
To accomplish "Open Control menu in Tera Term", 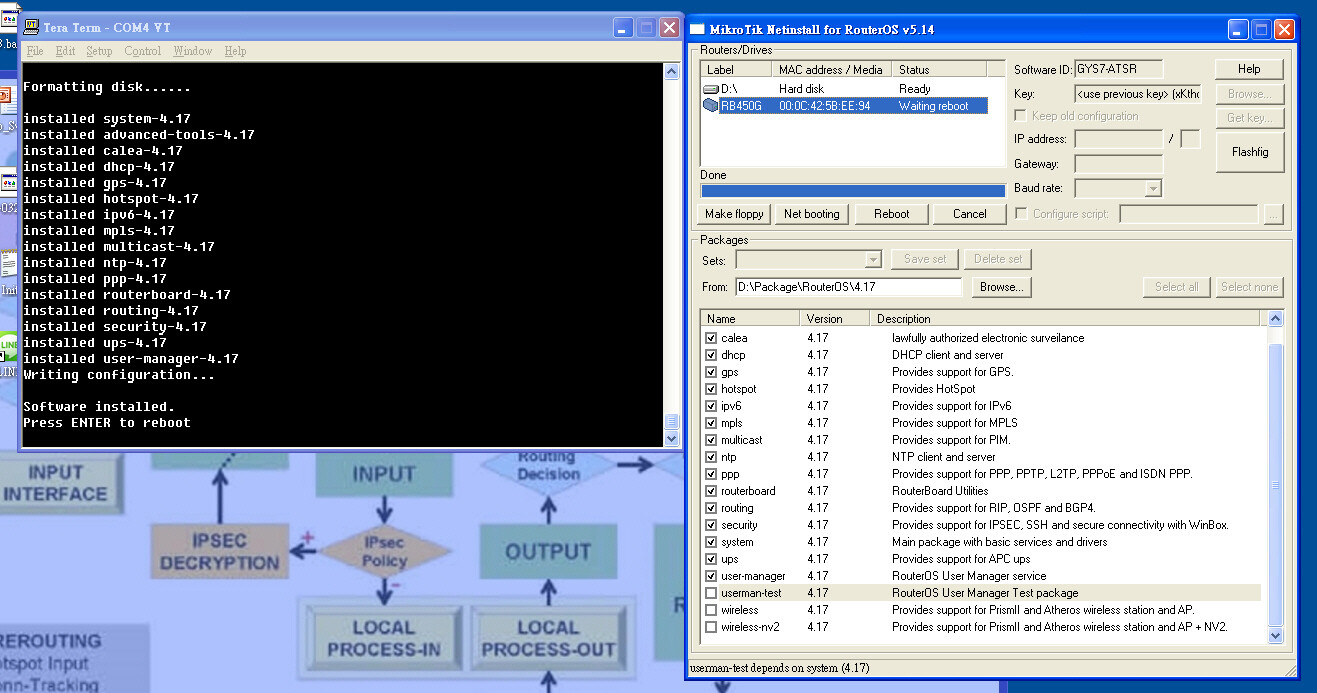I will [143, 51].
